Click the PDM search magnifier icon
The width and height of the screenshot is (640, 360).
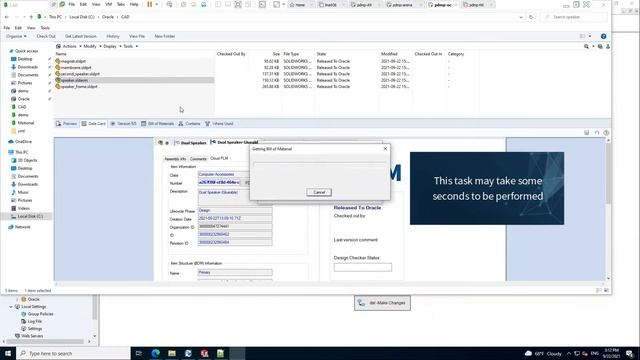(586, 47)
